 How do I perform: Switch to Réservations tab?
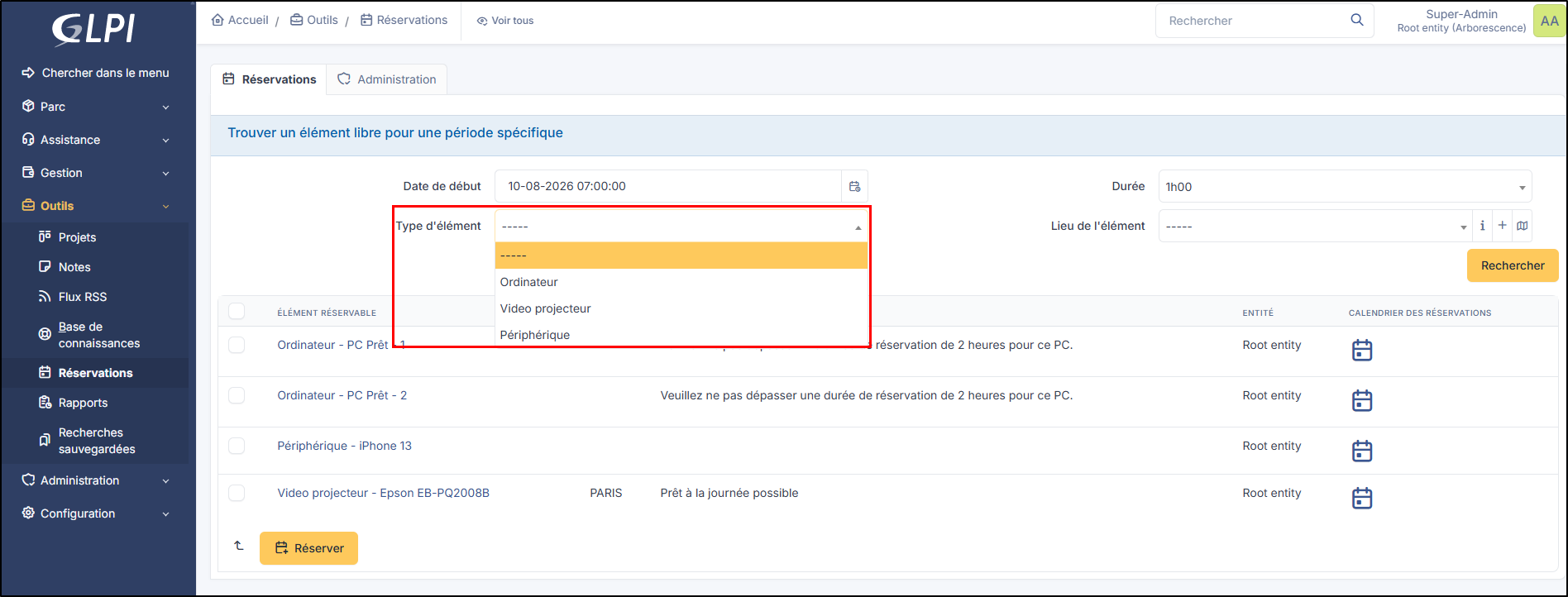point(269,79)
